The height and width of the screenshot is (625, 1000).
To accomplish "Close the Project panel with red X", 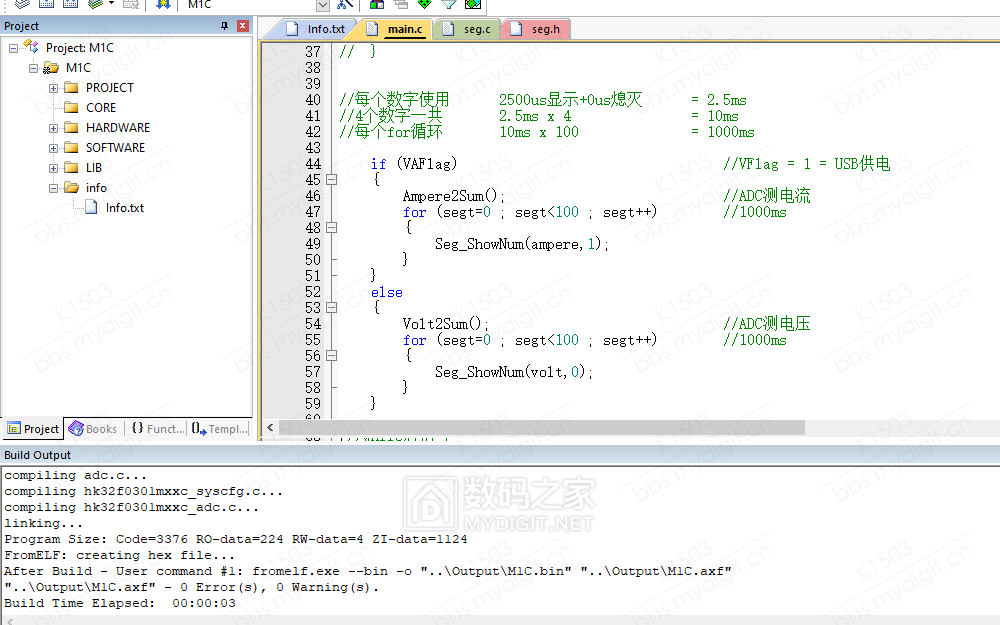I will 242,26.
